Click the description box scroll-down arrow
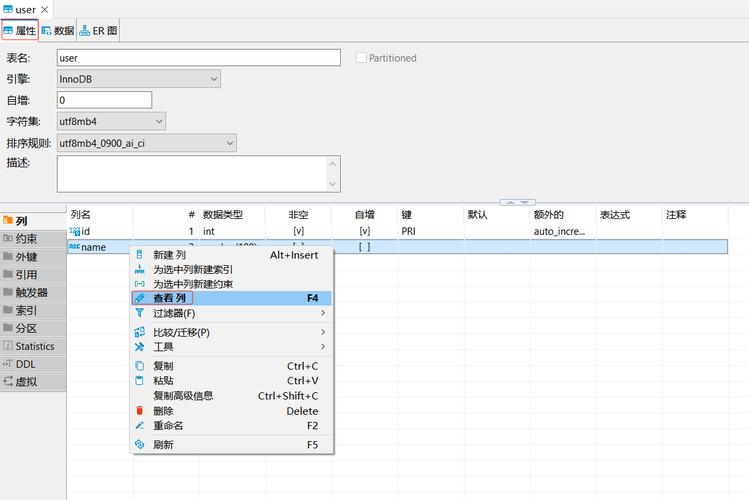This screenshot has height=500, width=749. pyautogui.click(x=332, y=184)
